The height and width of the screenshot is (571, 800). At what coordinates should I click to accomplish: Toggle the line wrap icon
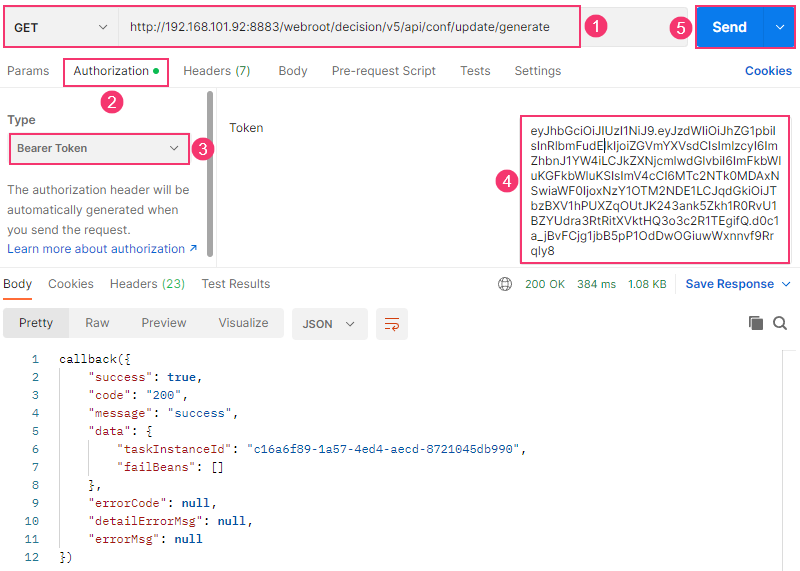[392, 324]
